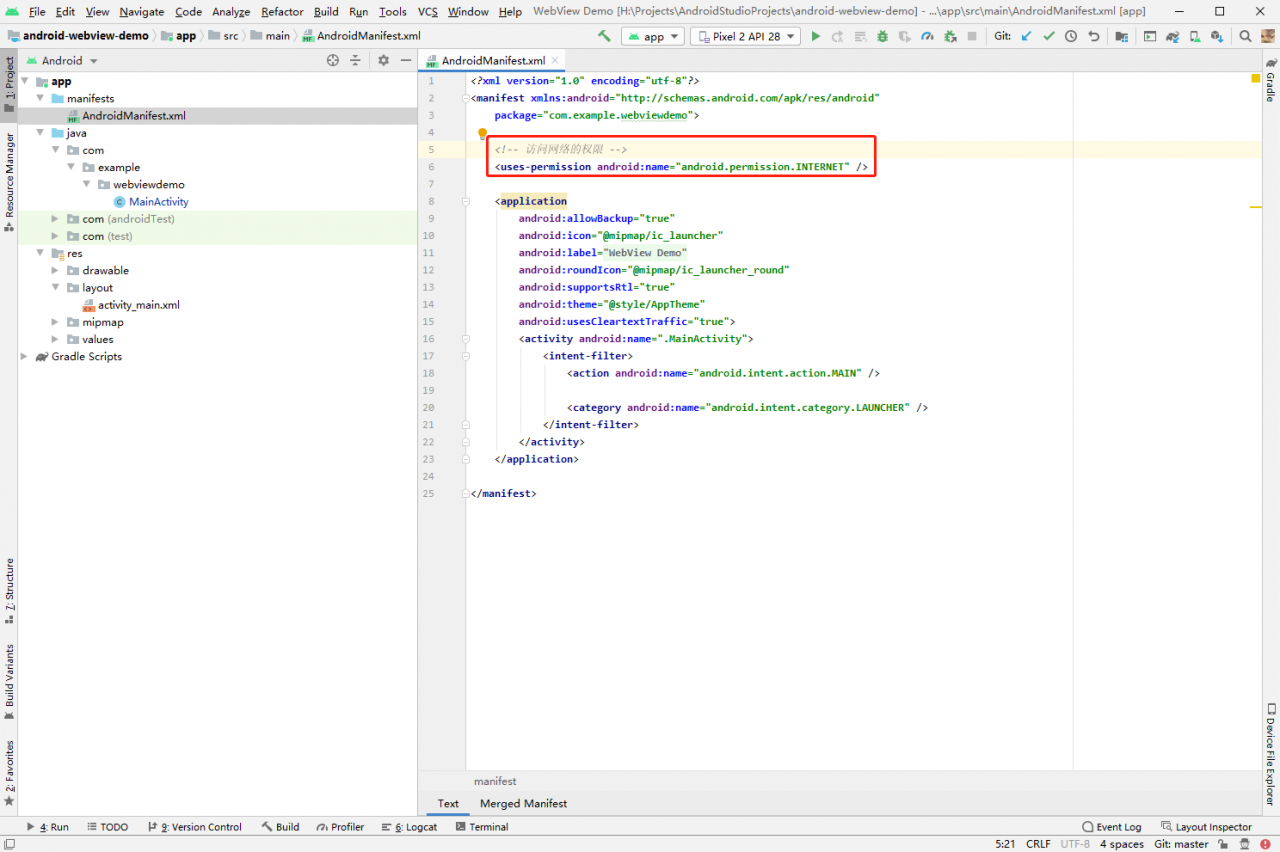Click the grey Stop square icon
This screenshot has height=852, width=1280.
tap(972, 36)
